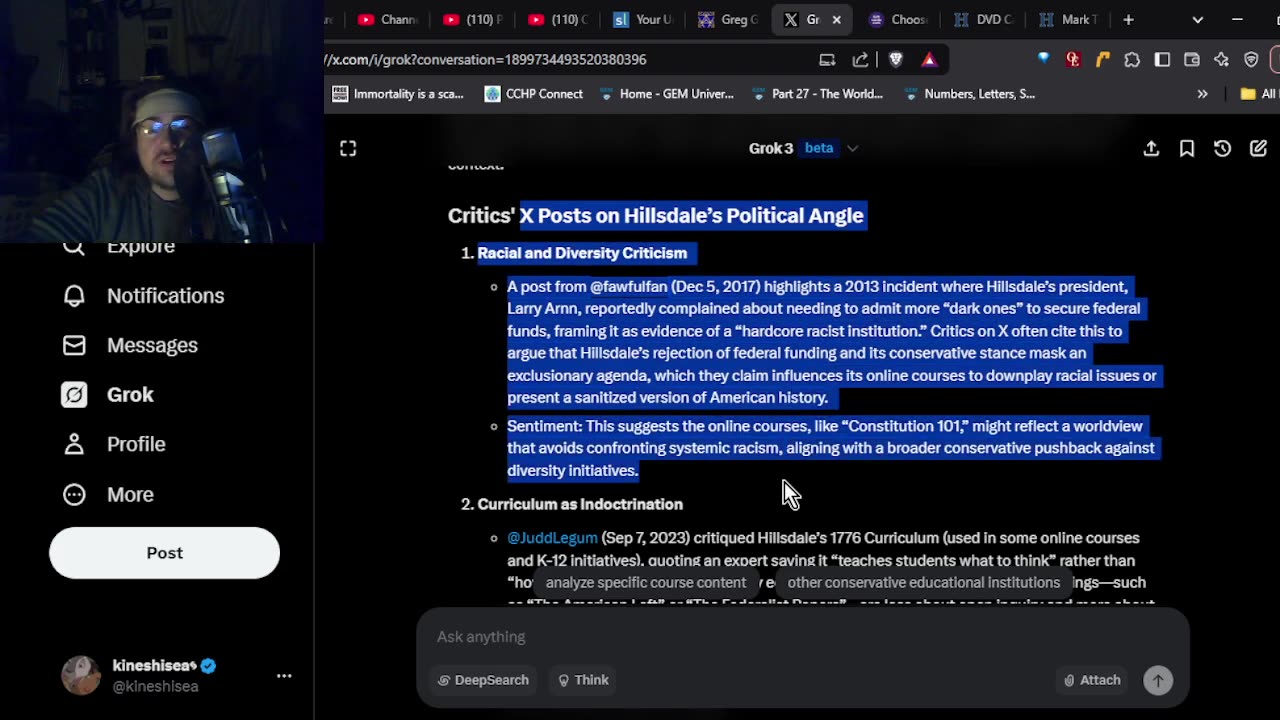Click the blue gem extension icon
The width and height of the screenshot is (1280, 720).
(1044, 60)
